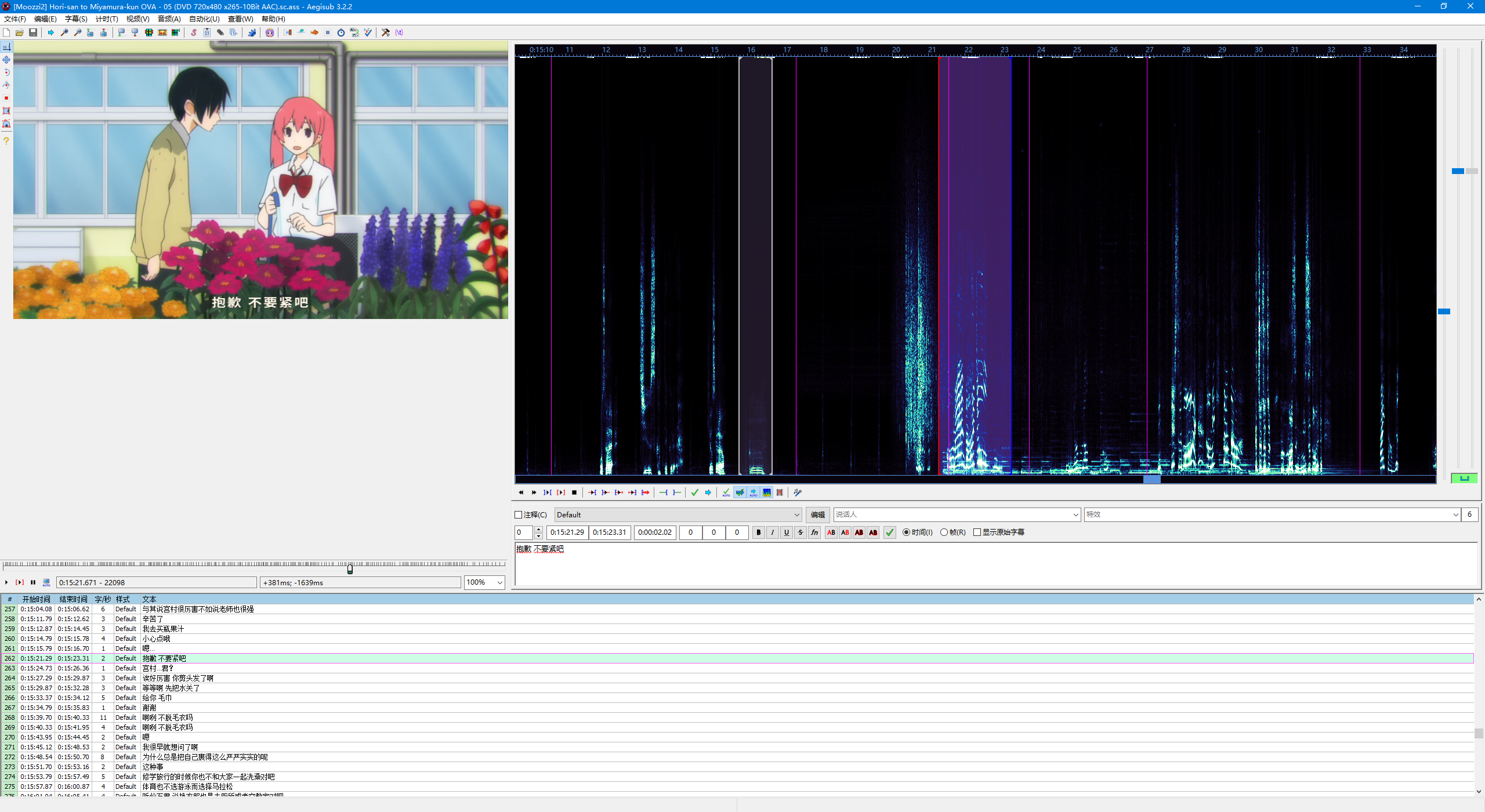Click the New subtitles file icon
Screen dimensions: 1485x812
click(x=6, y=32)
